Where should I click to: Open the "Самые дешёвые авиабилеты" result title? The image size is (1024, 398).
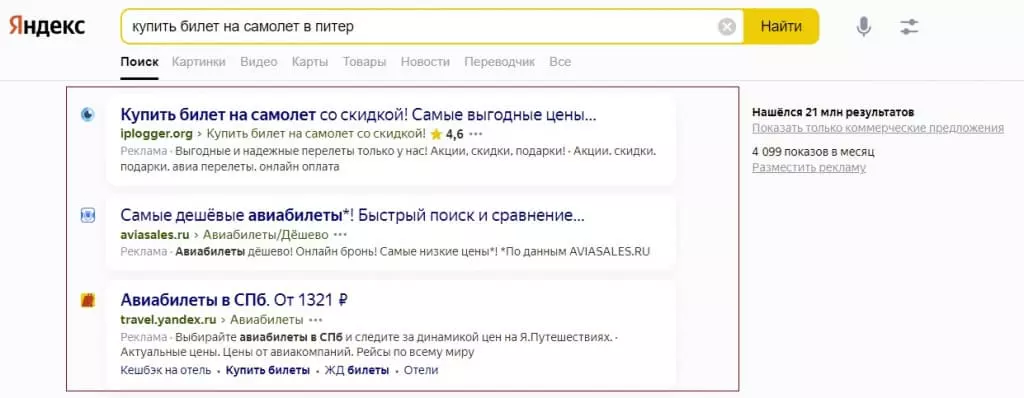coord(353,215)
